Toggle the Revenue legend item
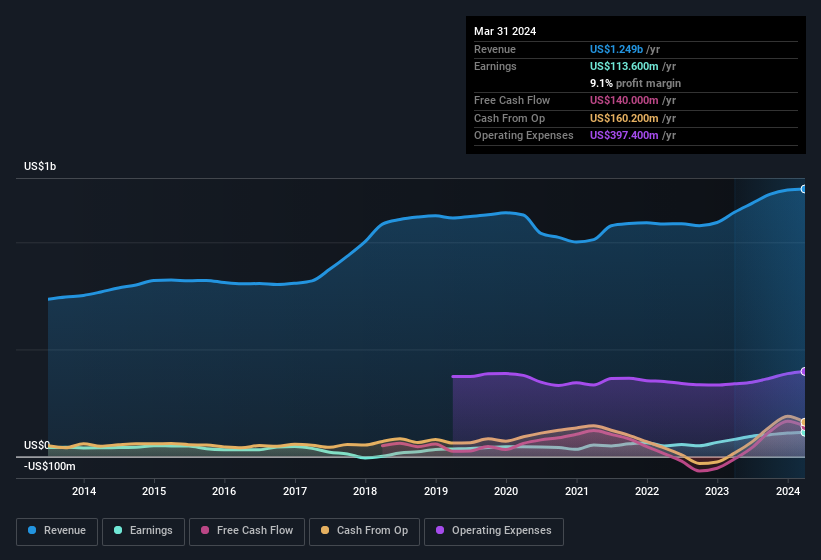Screen dimensions: 821x560 click(57, 531)
